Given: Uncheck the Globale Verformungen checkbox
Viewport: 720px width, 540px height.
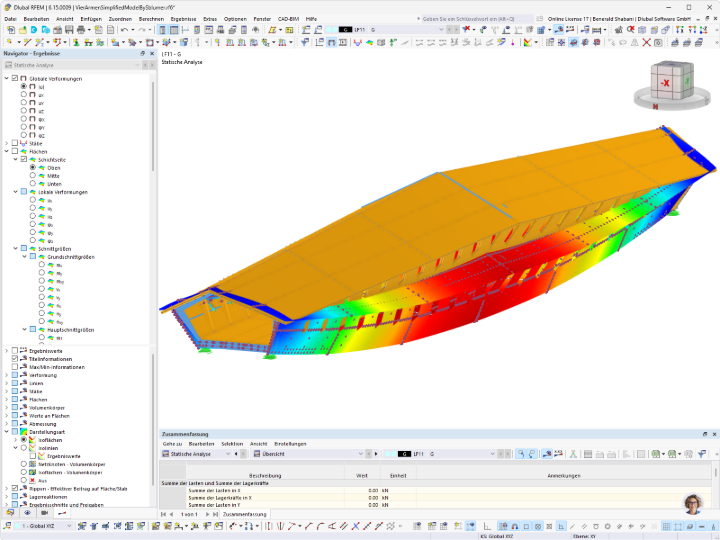Looking at the screenshot, I should (15, 79).
